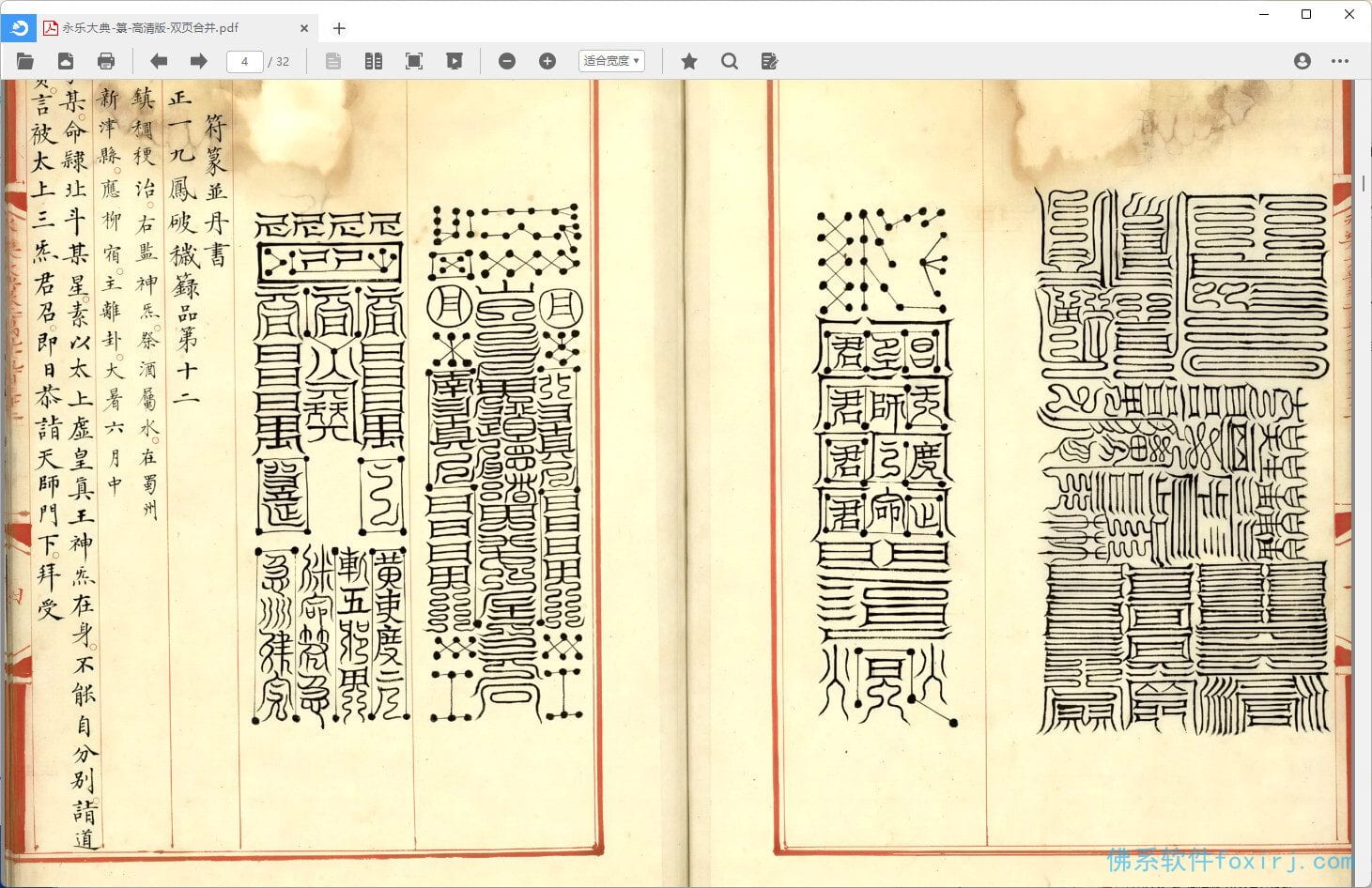Select single page view mode
This screenshot has height=888, width=1372.
pos(333,61)
